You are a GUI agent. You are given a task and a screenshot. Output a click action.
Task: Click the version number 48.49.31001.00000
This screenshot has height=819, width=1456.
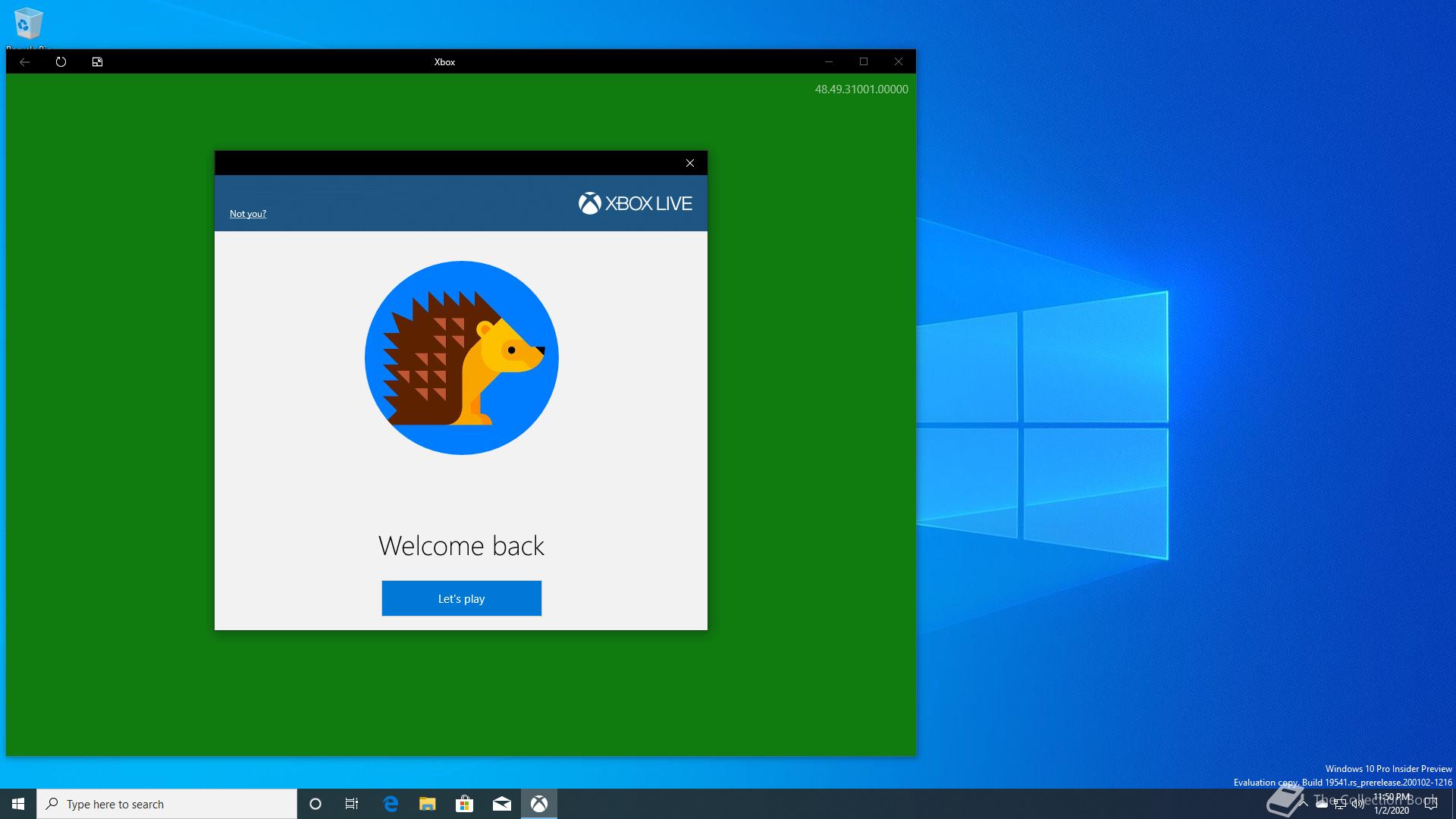861,89
